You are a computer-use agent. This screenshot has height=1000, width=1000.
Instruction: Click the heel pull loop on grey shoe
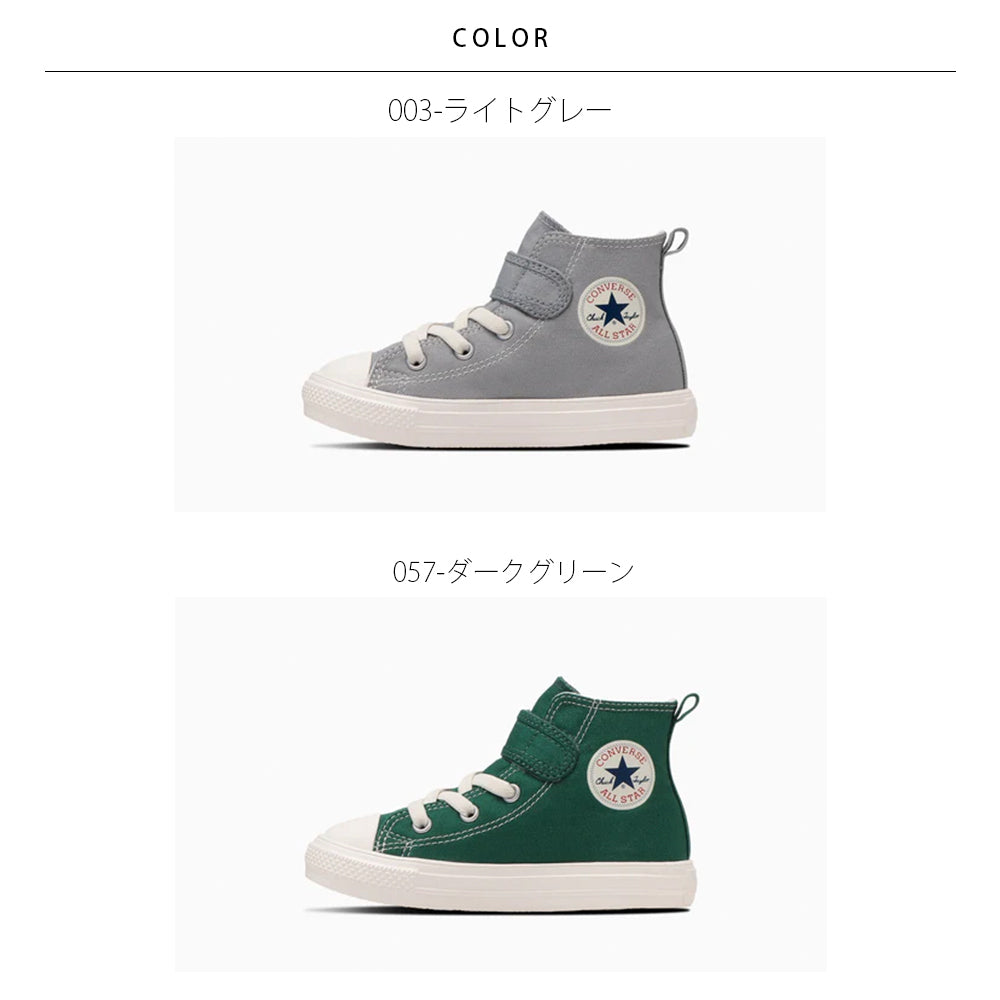coord(676,240)
